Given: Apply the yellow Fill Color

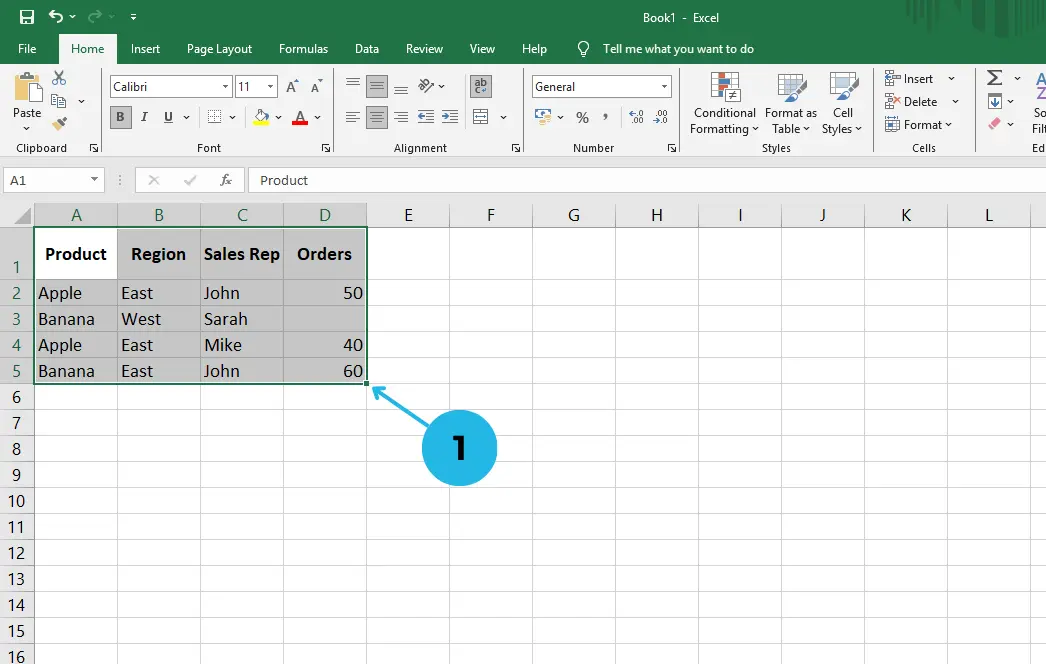Looking at the screenshot, I should [x=261, y=117].
